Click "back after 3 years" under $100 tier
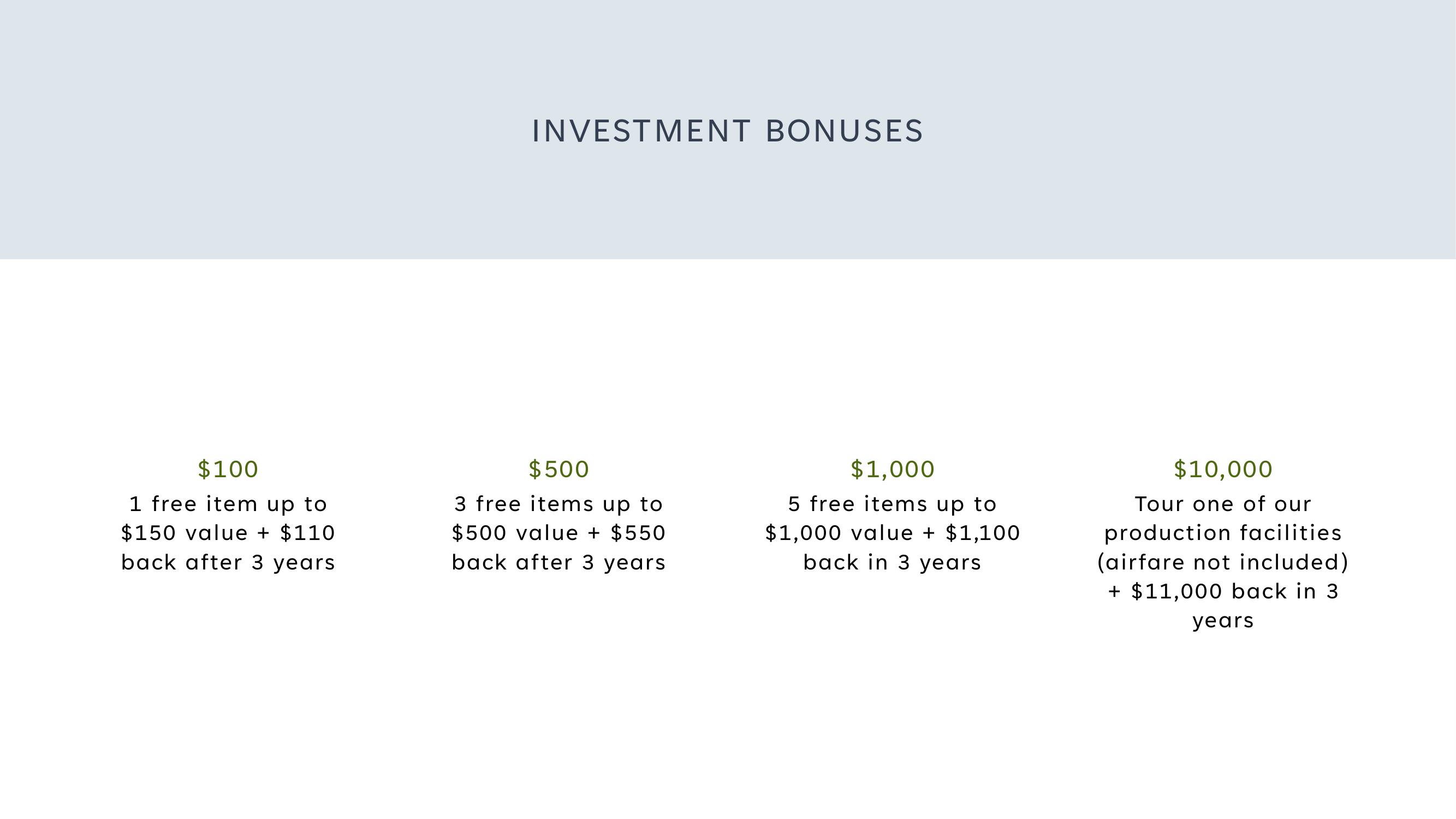 [228, 562]
